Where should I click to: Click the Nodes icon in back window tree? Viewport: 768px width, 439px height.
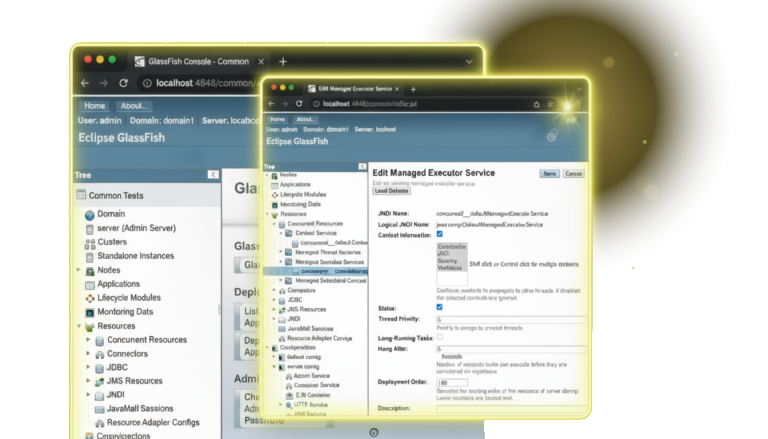click(90, 270)
